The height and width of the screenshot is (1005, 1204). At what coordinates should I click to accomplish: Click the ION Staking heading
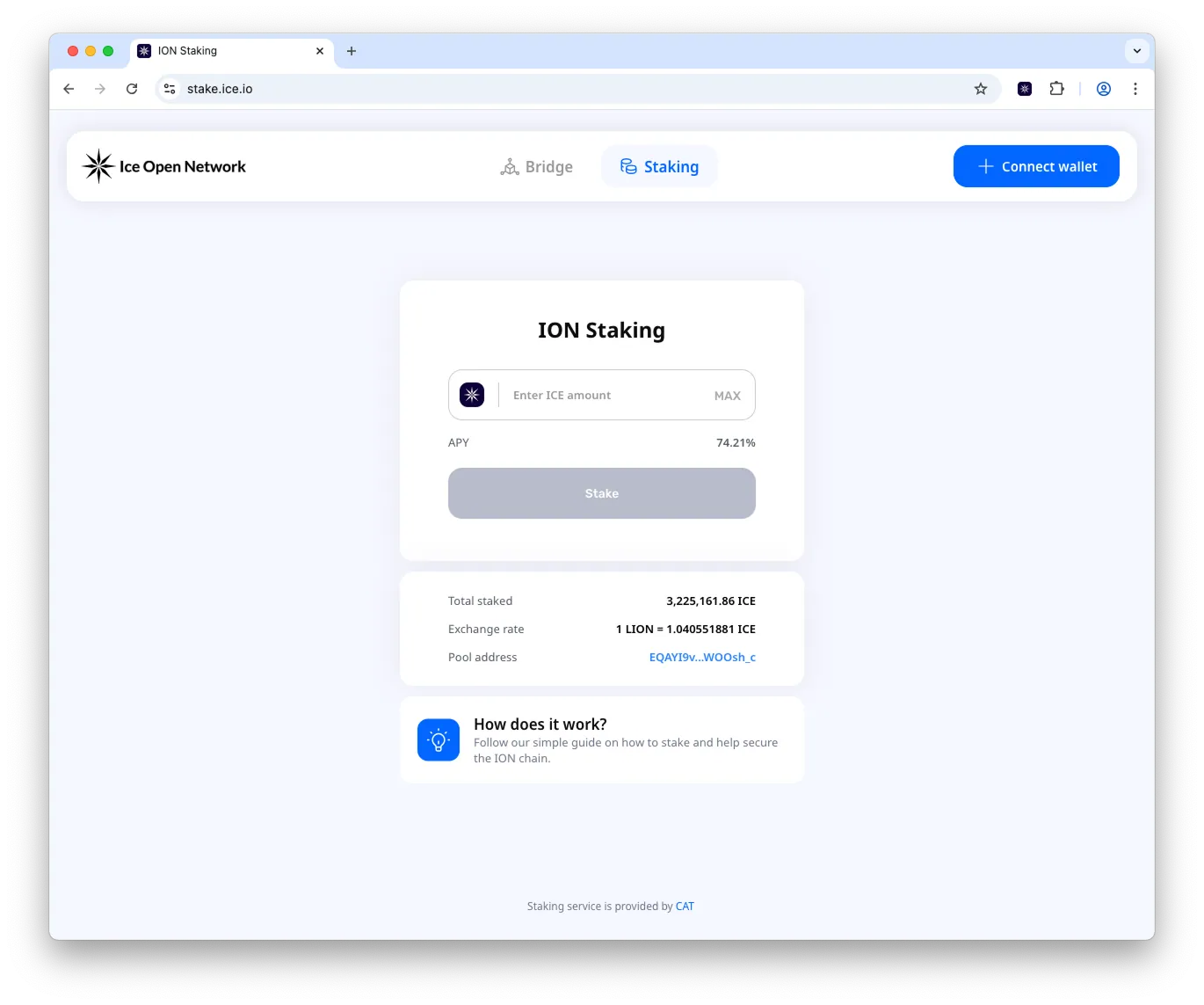click(x=602, y=331)
